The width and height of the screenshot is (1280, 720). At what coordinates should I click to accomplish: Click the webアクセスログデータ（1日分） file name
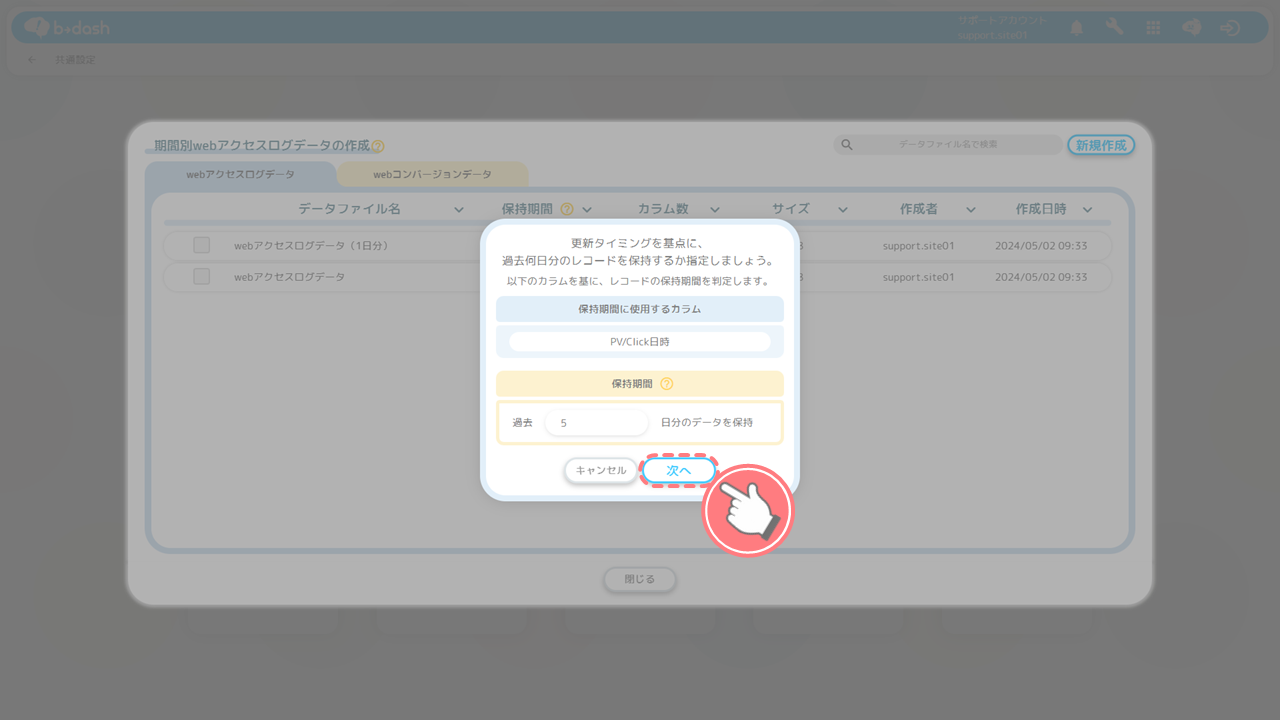click(311, 245)
